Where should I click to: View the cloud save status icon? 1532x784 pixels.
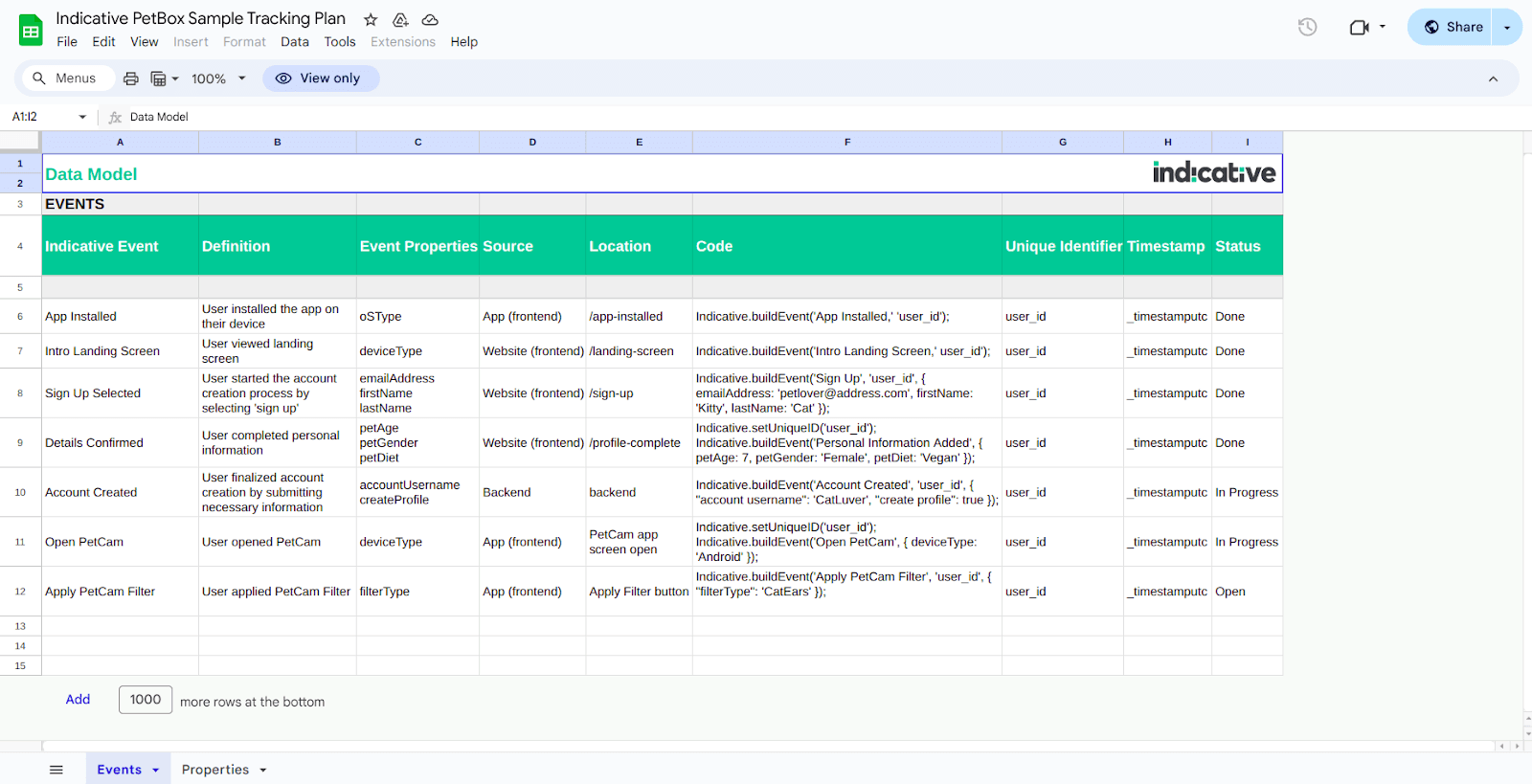(430, 19)
